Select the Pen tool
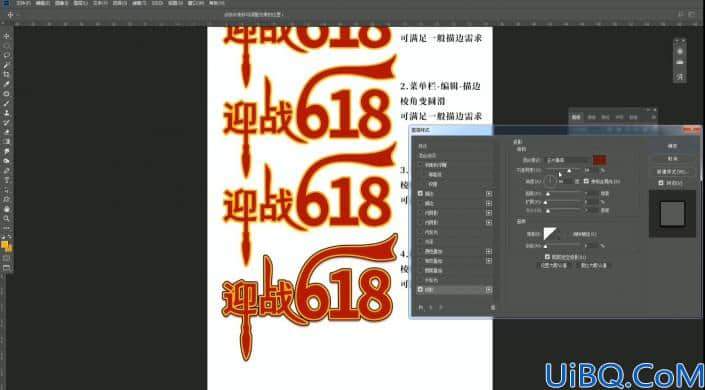The image size is (705, 390). coord(7,170)
